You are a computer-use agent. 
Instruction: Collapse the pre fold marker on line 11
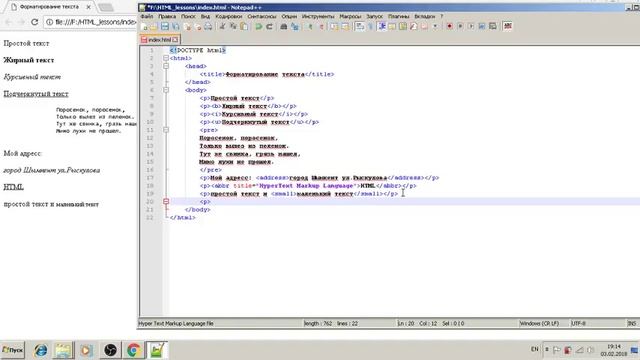(166, 130)
